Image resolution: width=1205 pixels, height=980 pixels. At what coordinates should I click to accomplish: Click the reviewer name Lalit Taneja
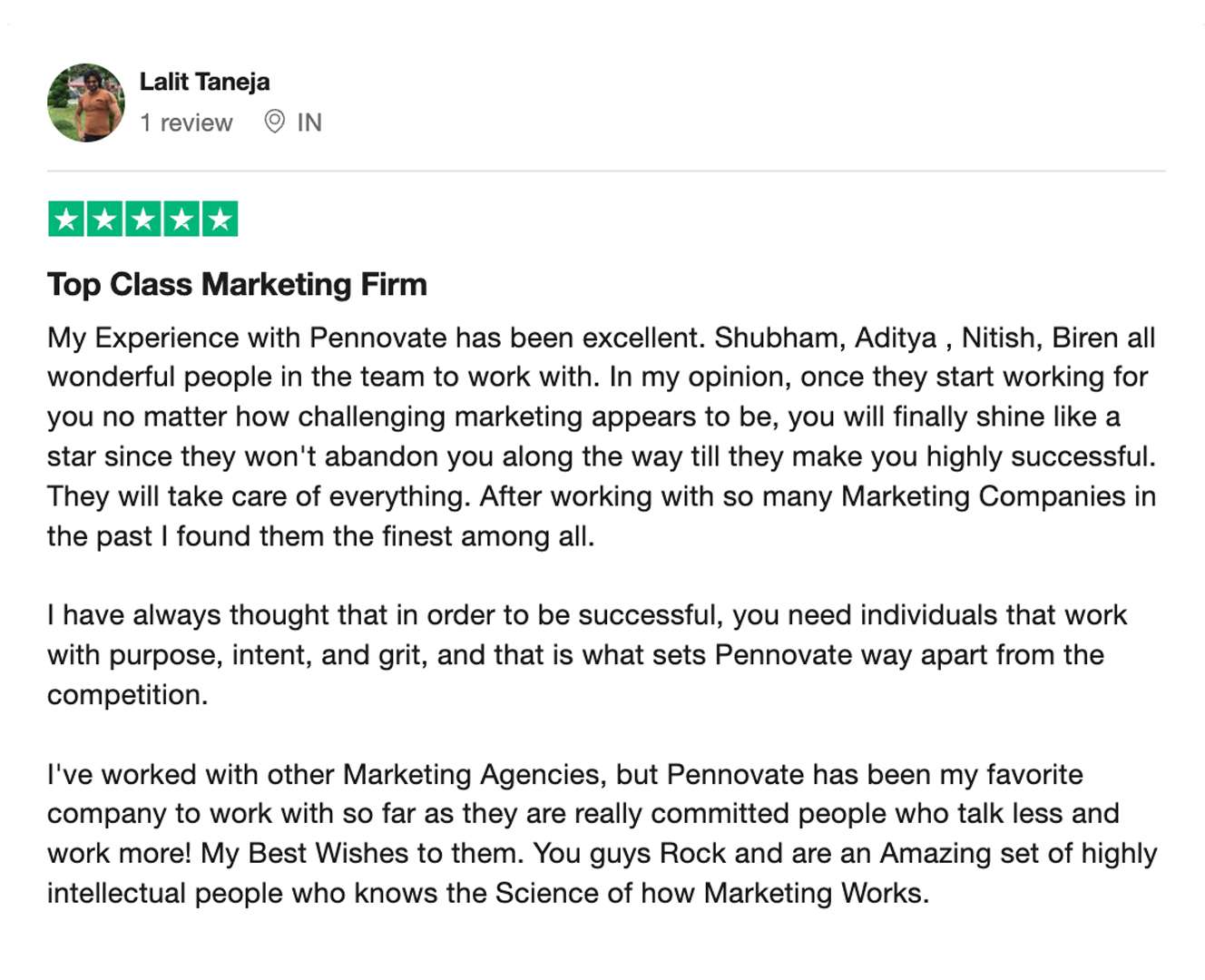click(x=204, y=82)
